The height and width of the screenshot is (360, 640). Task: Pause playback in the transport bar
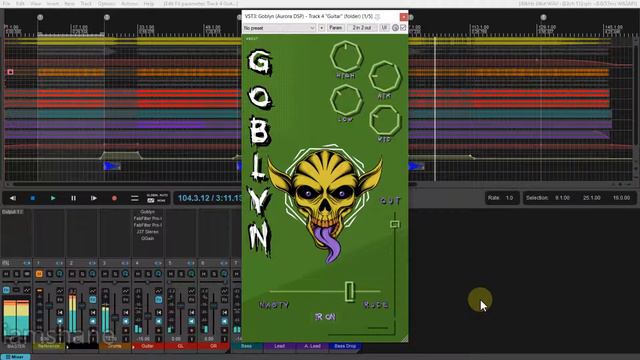click(73, 198)
